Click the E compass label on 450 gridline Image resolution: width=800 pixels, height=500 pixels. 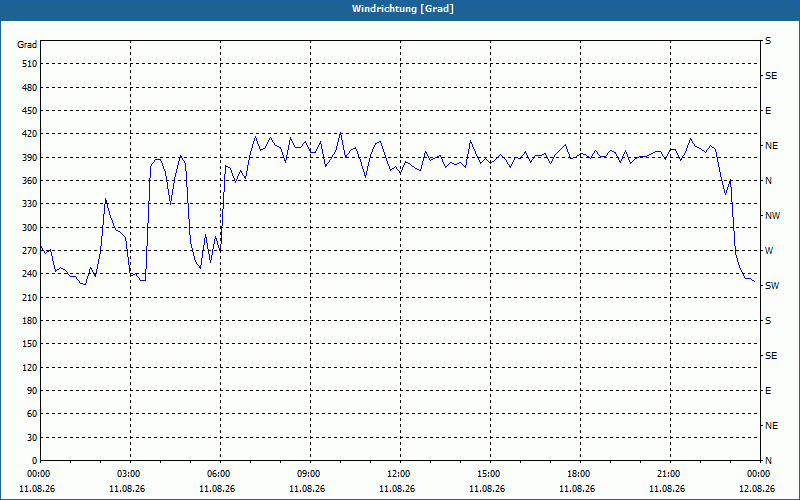(768, 111)
